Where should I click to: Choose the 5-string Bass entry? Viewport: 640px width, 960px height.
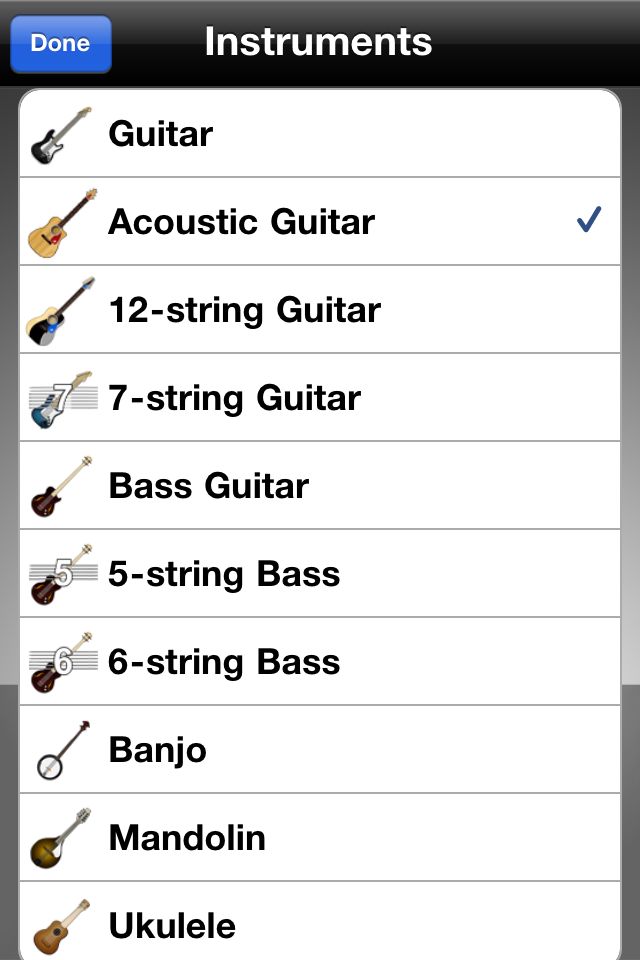pos(320,574)
